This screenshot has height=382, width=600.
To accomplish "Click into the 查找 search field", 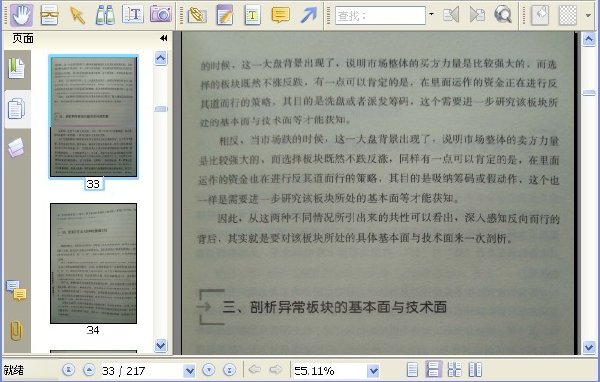I will [x=380, y=16].
